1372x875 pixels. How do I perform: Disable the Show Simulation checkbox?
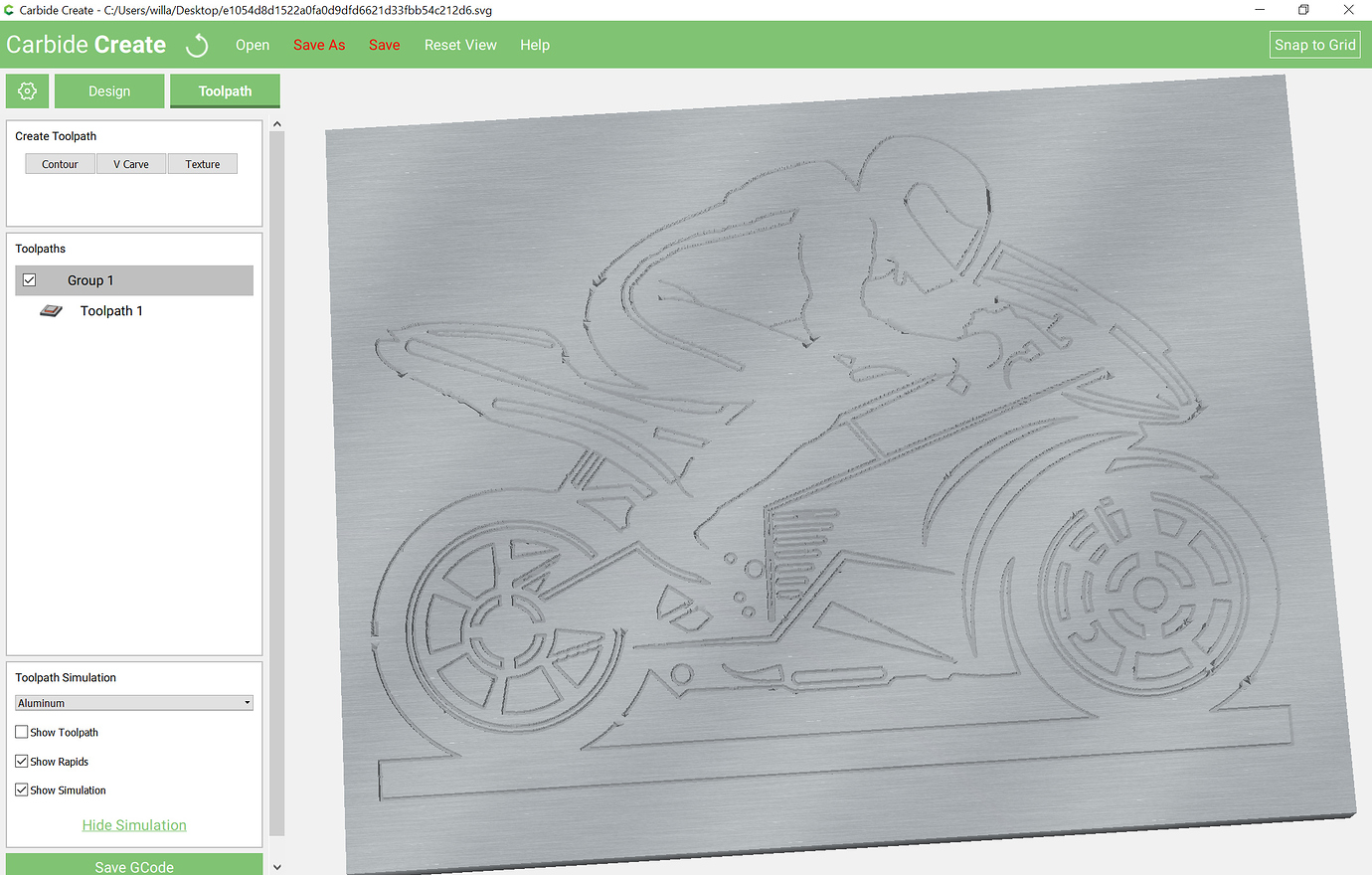click(22, 790)
